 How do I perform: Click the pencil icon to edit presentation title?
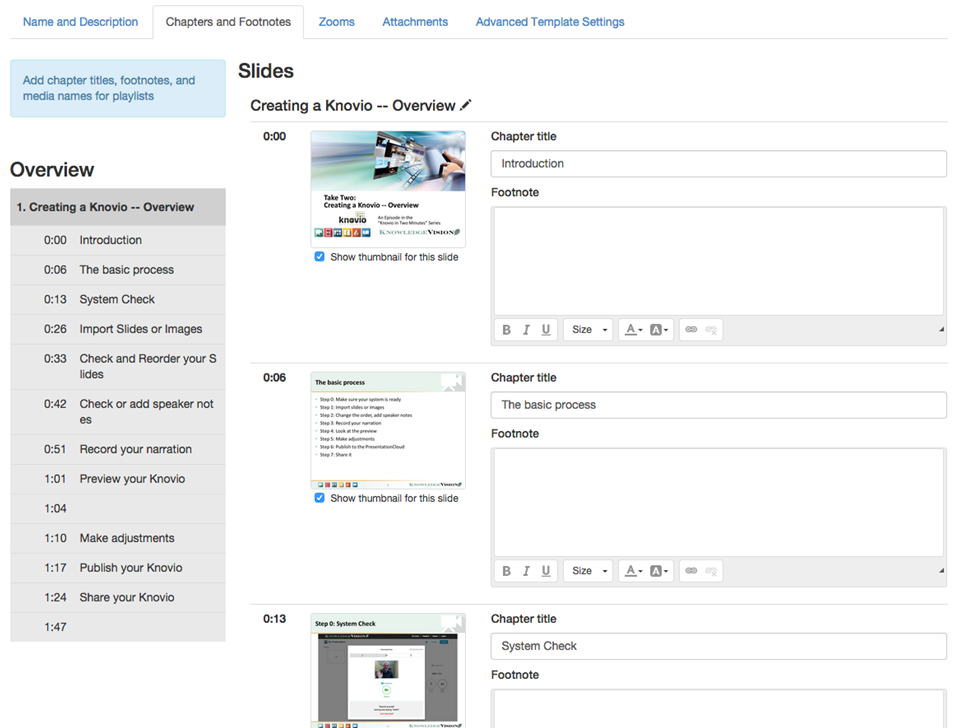[x=466, y=105]
